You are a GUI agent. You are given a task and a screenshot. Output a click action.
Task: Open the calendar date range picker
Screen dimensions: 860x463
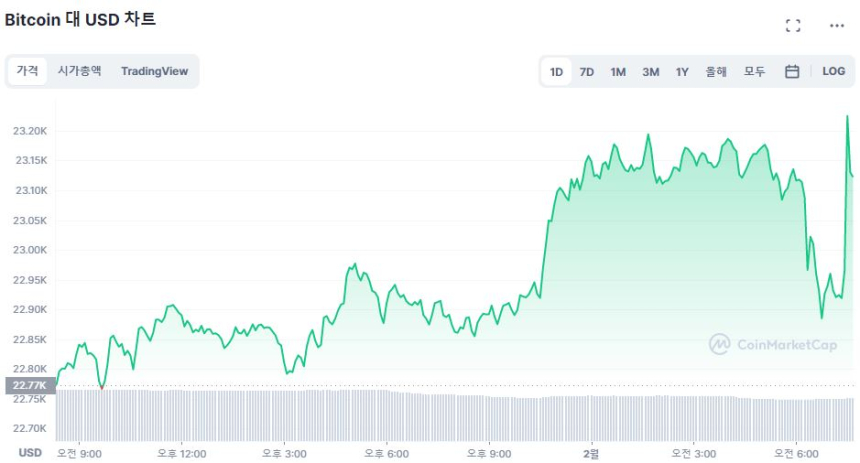click(792, 72)
